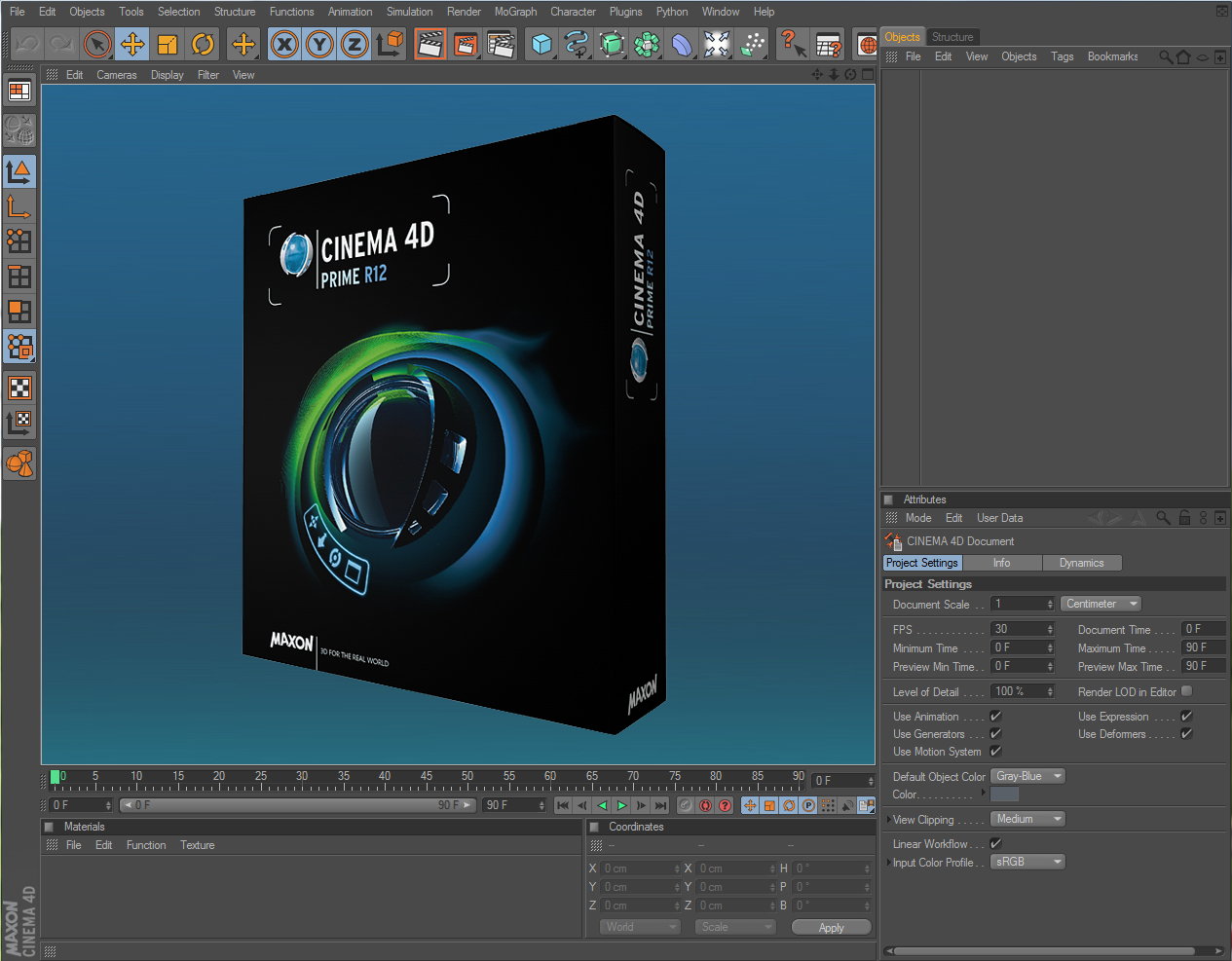Pick the Rotate tool in top toolbar
This screenshot has width=1232, height=961.
tap(203, 44)
